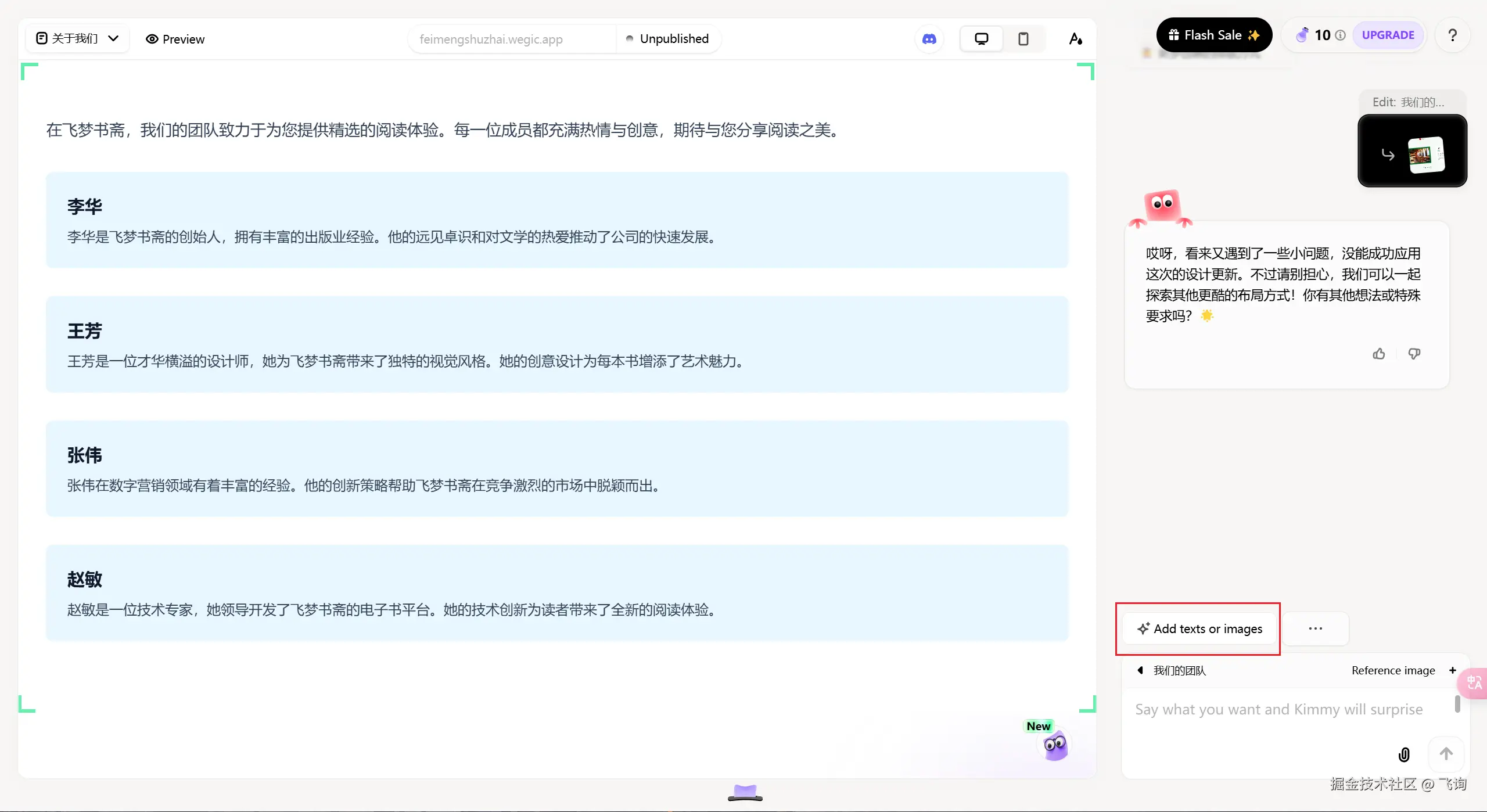Switch to desktop view mode

tap(981, 39)
